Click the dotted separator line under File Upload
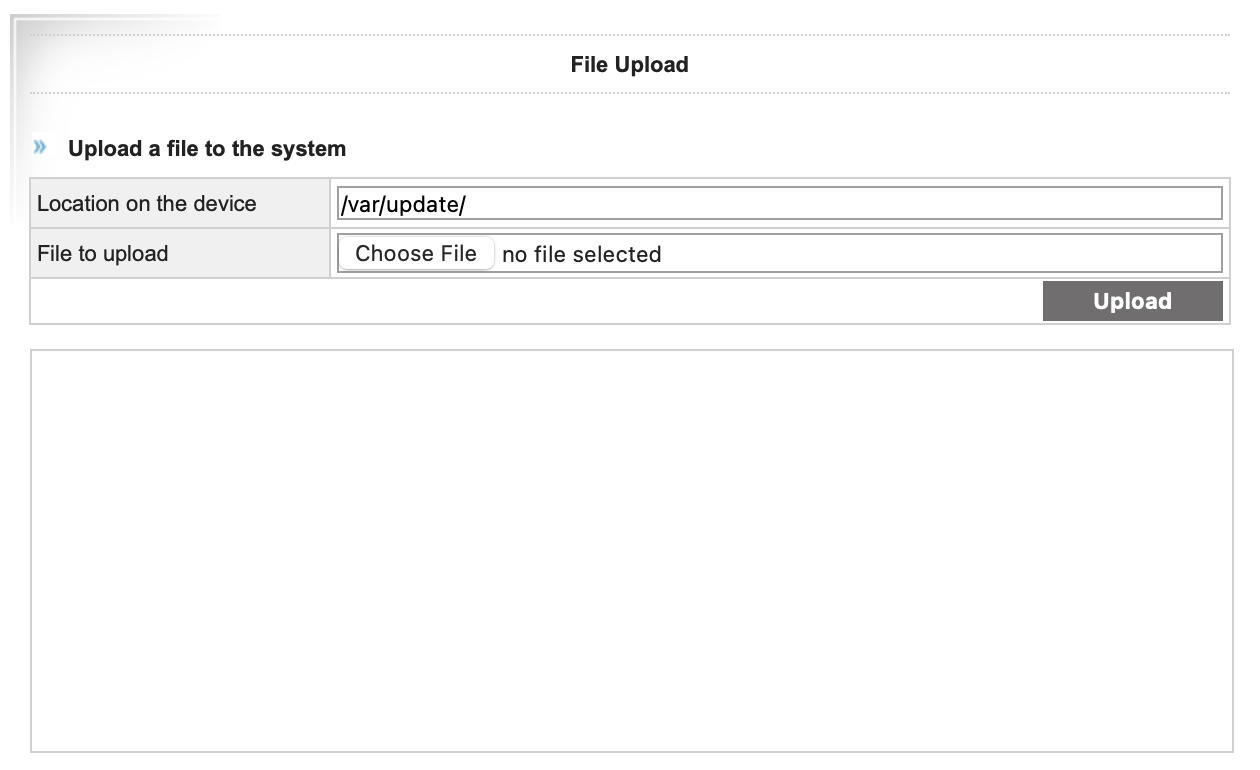 click(x=630, y=93)
